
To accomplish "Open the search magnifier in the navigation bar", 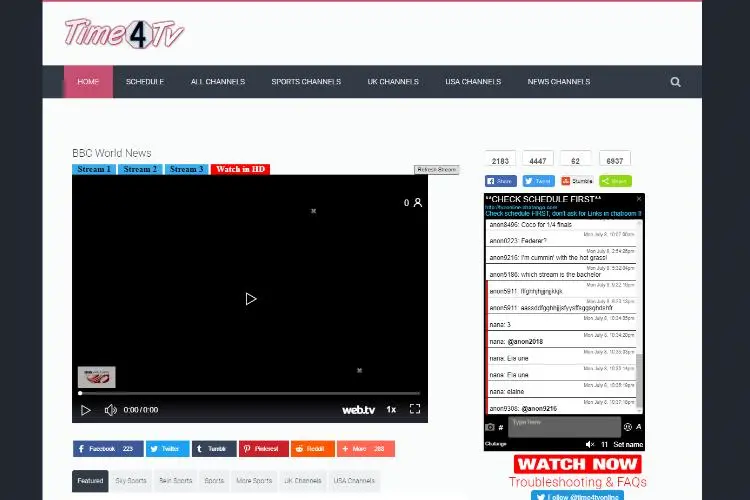I will pos(675,82).
